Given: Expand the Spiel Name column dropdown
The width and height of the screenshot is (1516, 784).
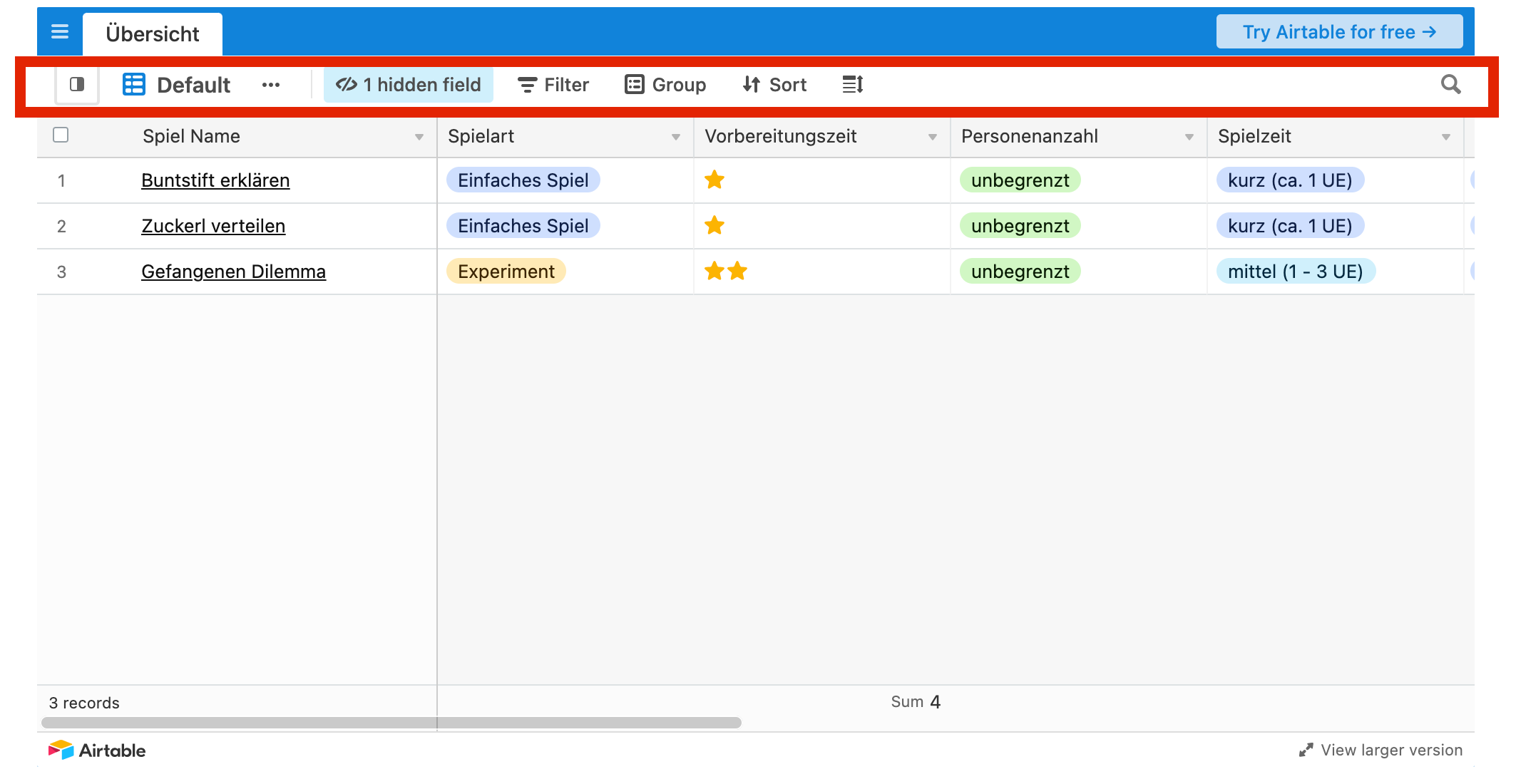Looking at the screenshot, I should (419, 137).
